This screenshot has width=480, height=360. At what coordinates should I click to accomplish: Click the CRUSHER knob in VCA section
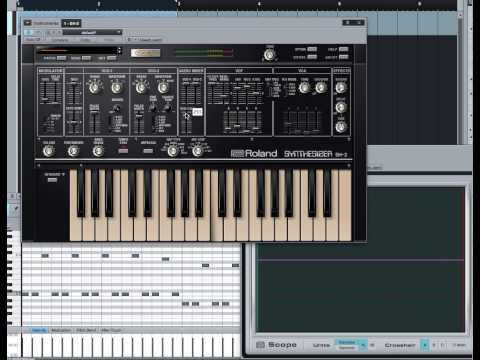321,88
